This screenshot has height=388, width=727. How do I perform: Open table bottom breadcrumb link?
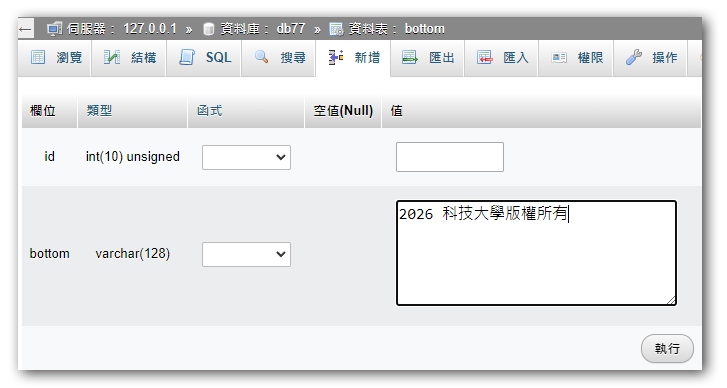click(x=396, y=29)
